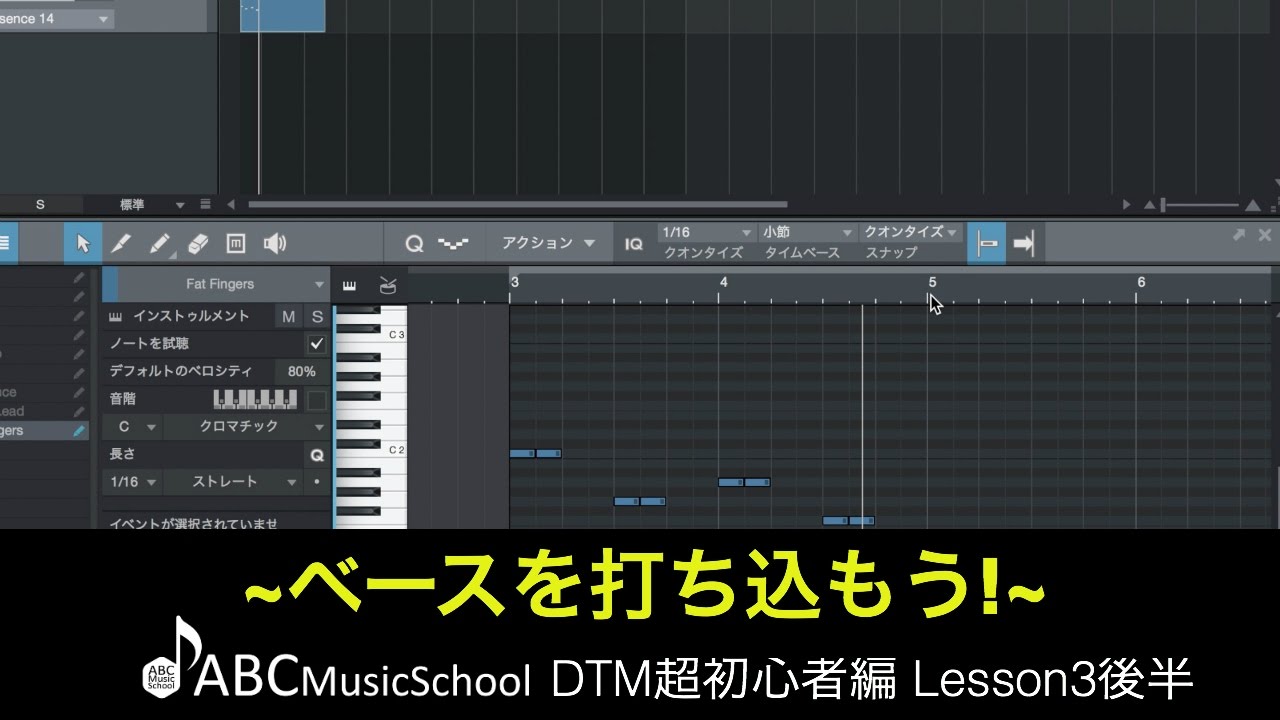Open the アクション menu
The height and width of the screenshot is (720, 1280).
click(548, 243)
